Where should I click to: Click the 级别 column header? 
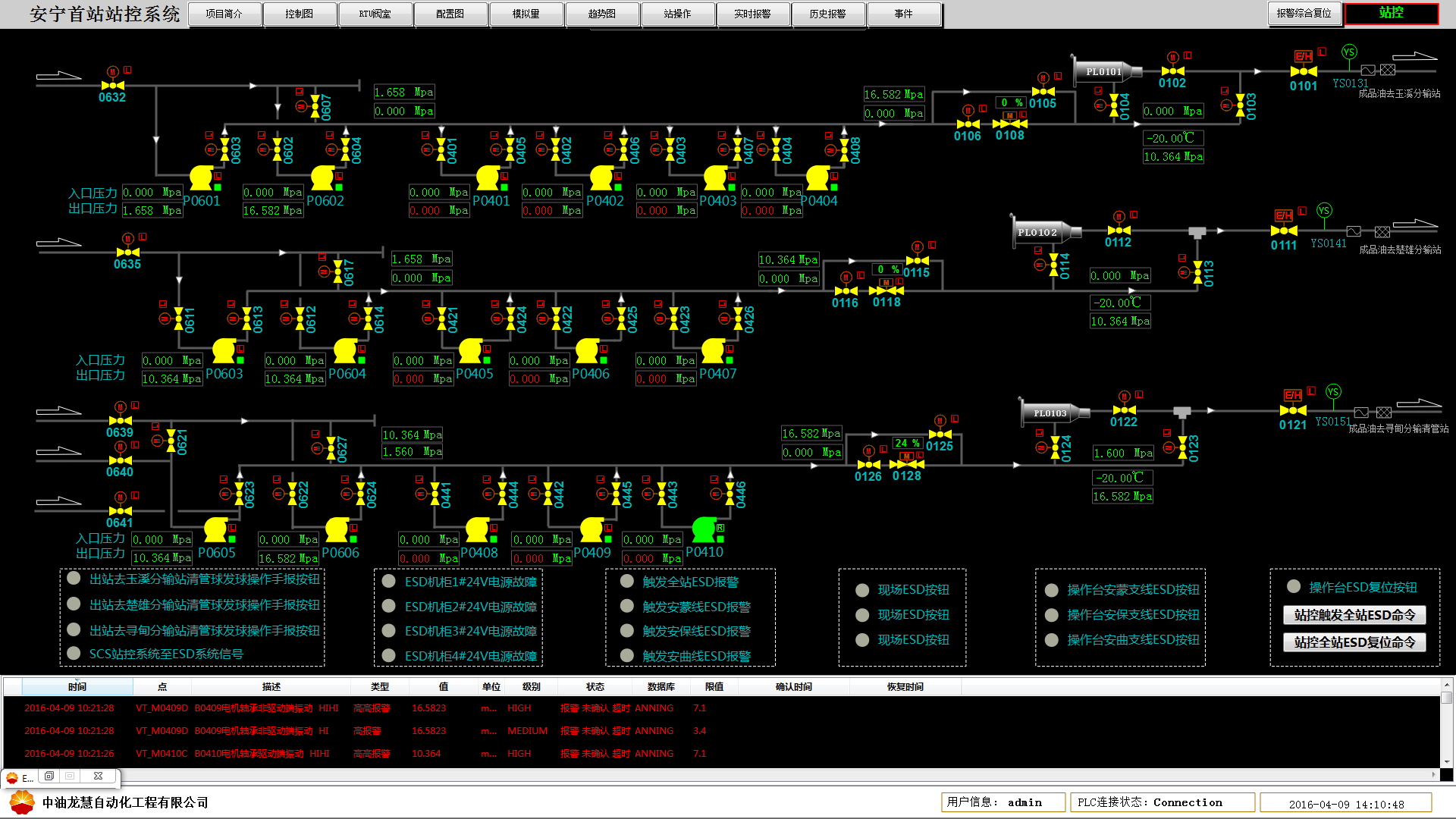531,687
